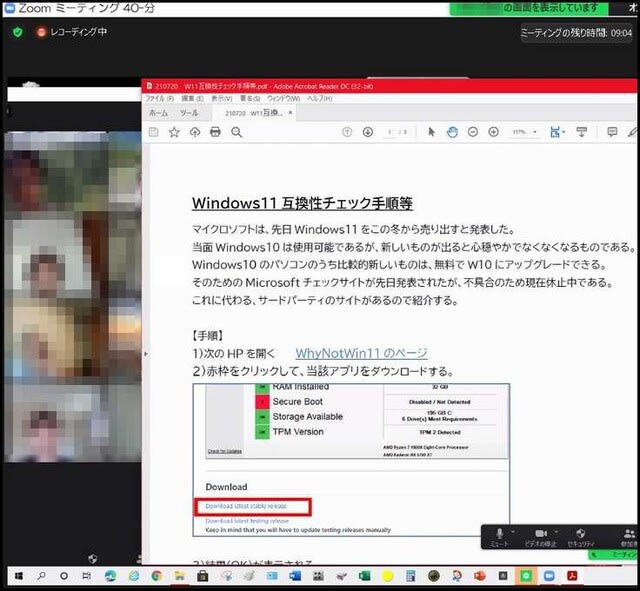Click the Zoom mute microphone button
Screen dimensions: 640x591
[x=499, y=537]
